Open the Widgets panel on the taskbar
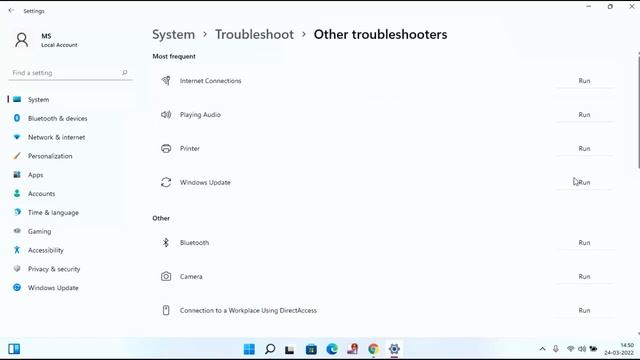This screenshot has width=640, height=360. [14, 349]
